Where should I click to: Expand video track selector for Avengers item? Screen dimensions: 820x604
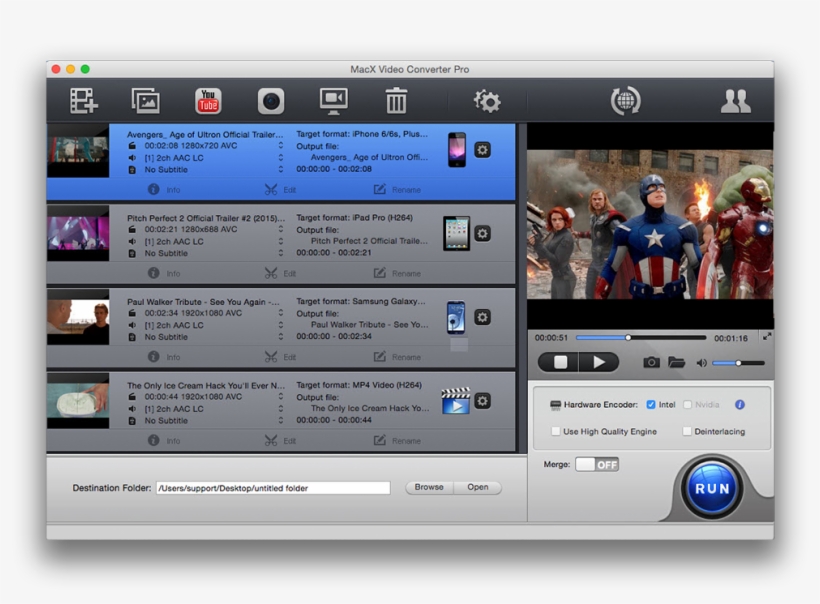tap(281, 145)
